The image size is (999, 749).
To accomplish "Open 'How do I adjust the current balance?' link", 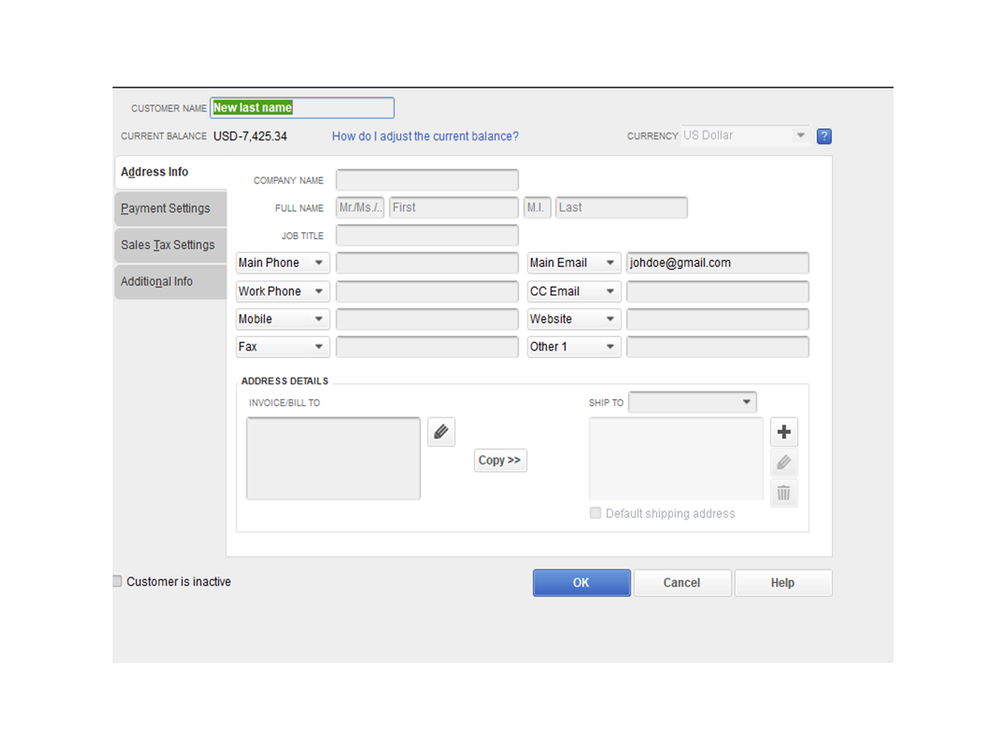I will tap(425, 136).
